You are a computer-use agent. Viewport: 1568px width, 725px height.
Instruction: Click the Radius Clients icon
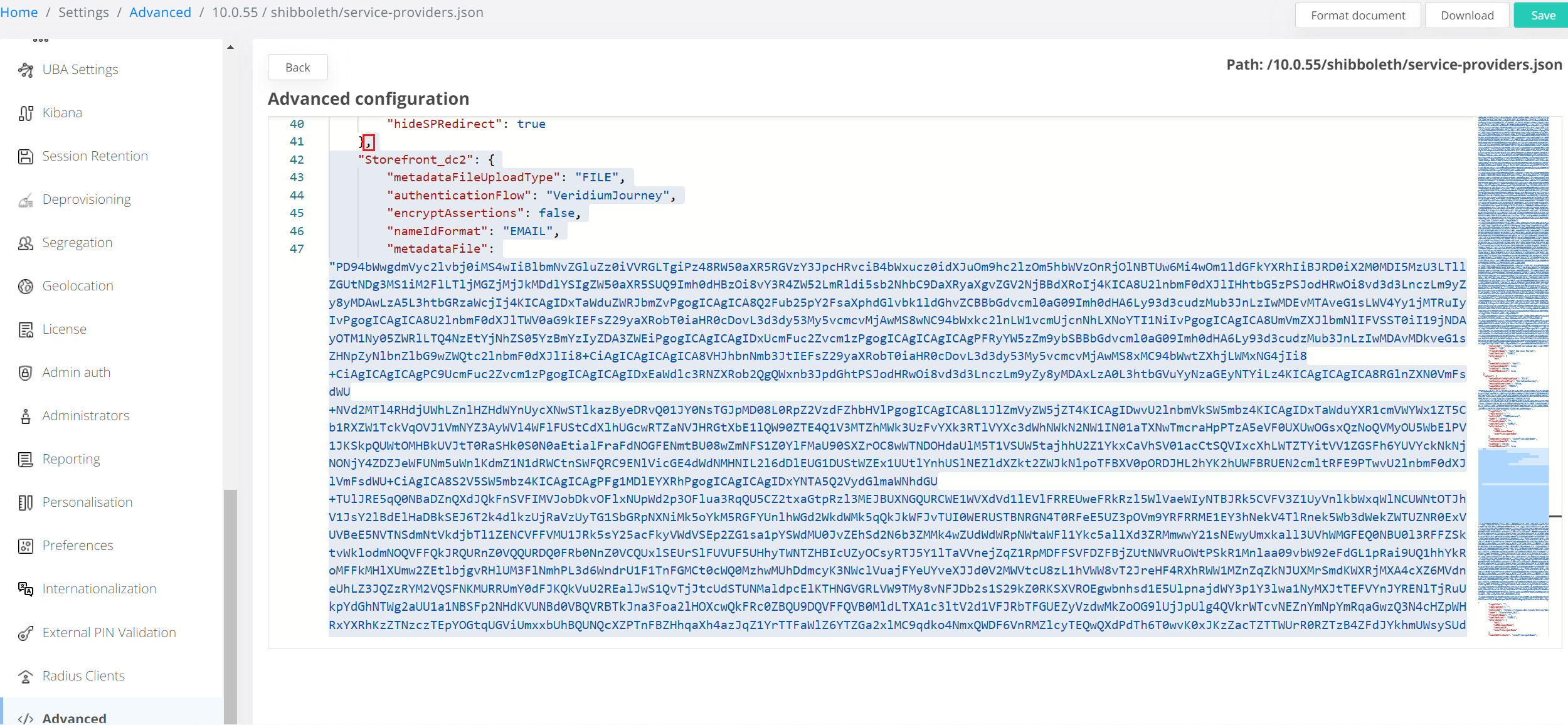coord(26,676)
